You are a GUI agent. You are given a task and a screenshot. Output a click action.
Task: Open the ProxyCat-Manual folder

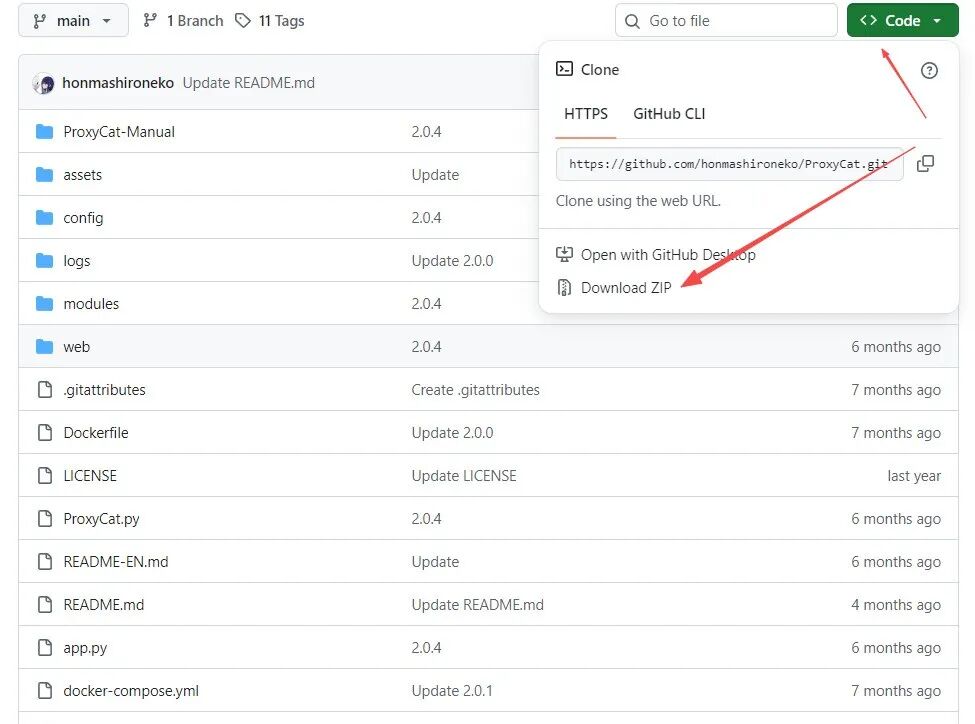pos(119,132)
